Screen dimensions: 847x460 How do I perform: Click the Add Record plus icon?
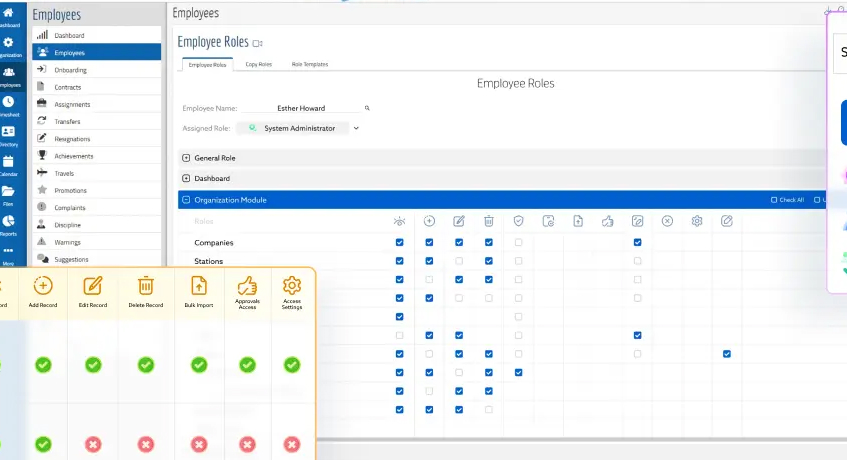(x=43, y=285)
